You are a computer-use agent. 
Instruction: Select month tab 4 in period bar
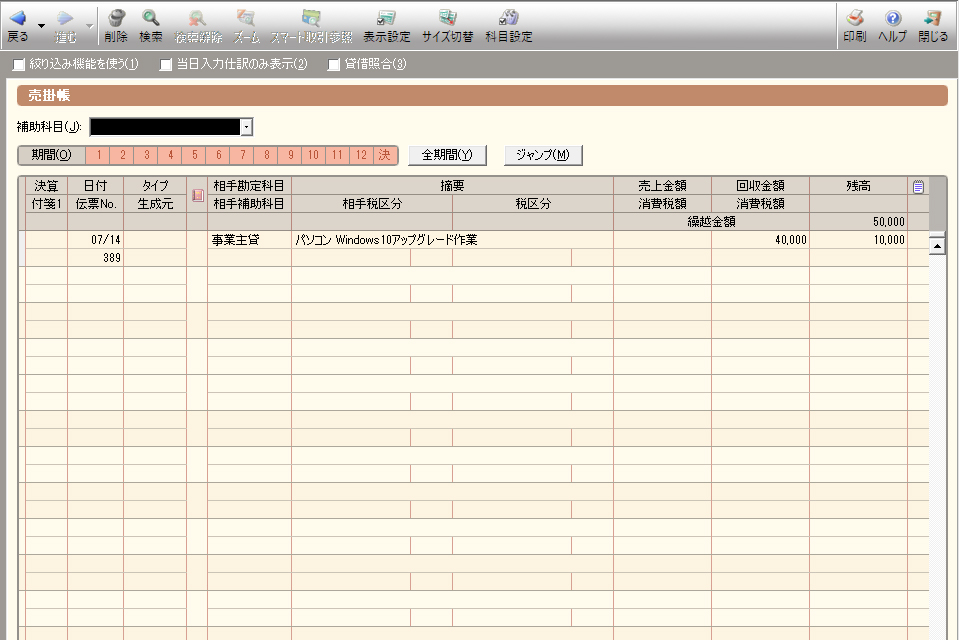coord(170,155)
